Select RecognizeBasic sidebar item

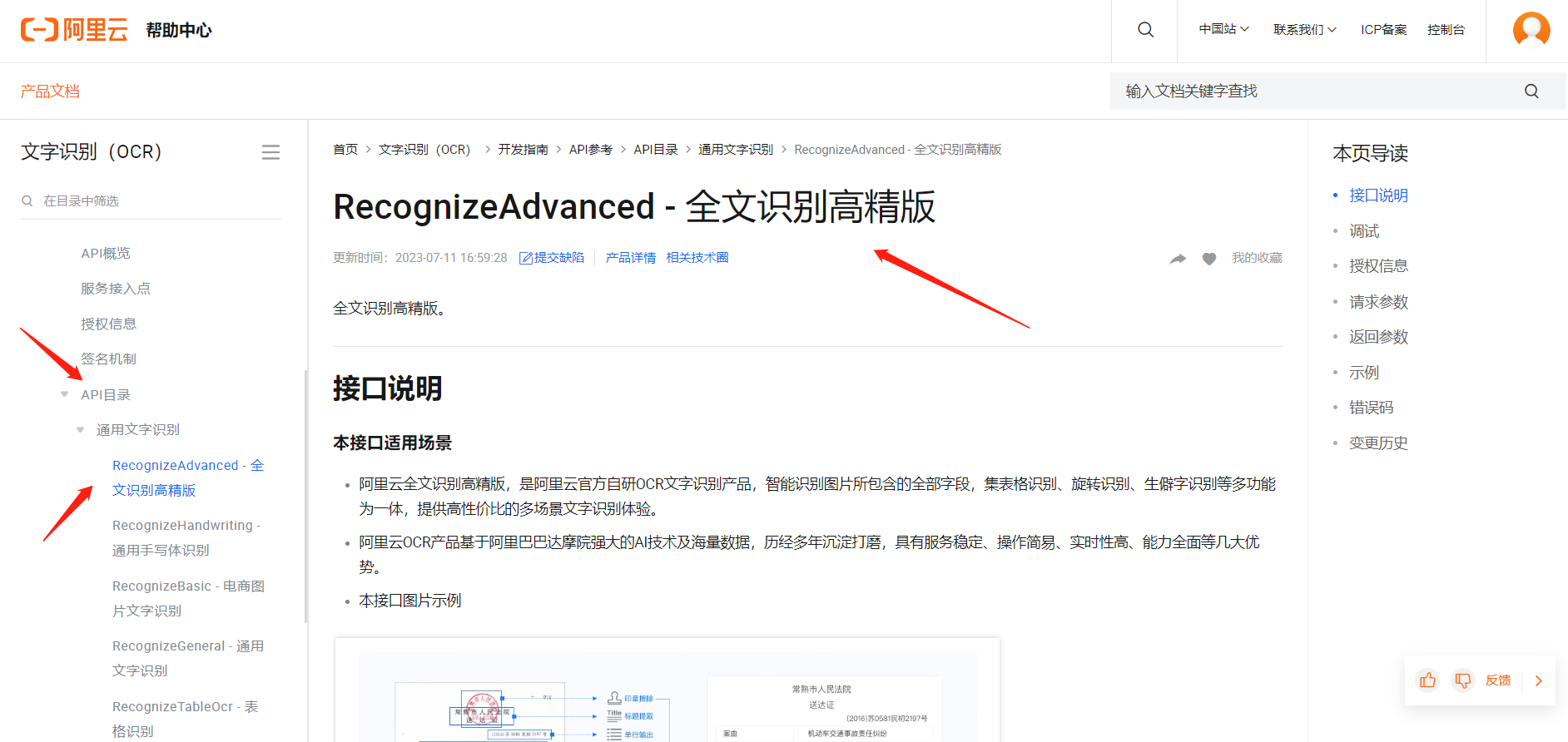point(188,598)
